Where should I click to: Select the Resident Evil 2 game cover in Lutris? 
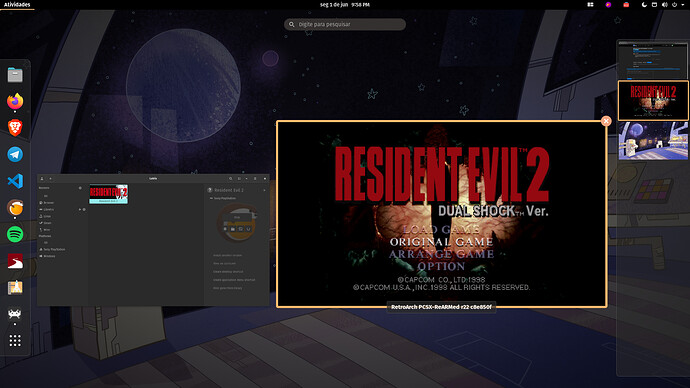109,194
